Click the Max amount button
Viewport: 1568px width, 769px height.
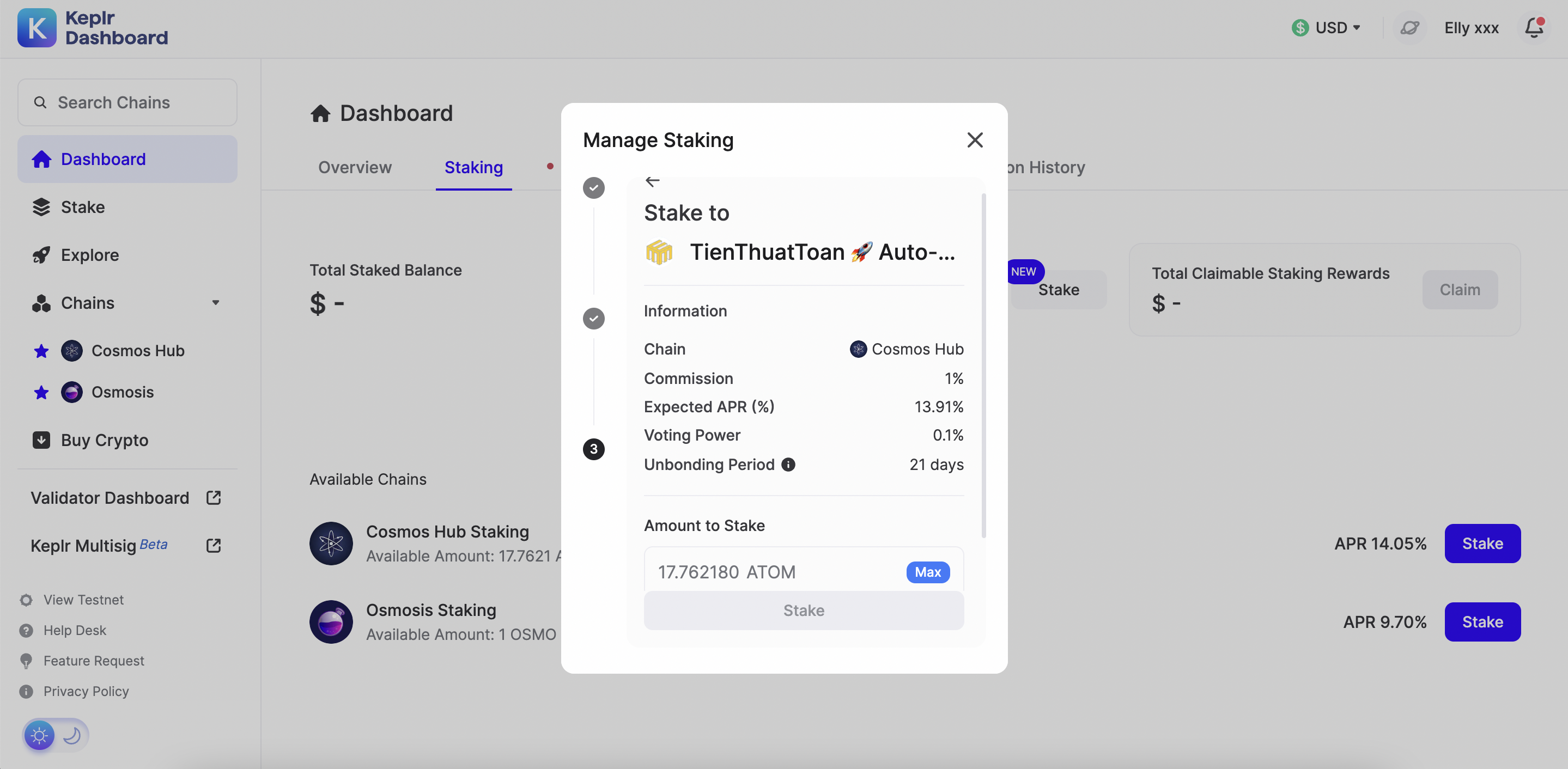coord(928,572)
